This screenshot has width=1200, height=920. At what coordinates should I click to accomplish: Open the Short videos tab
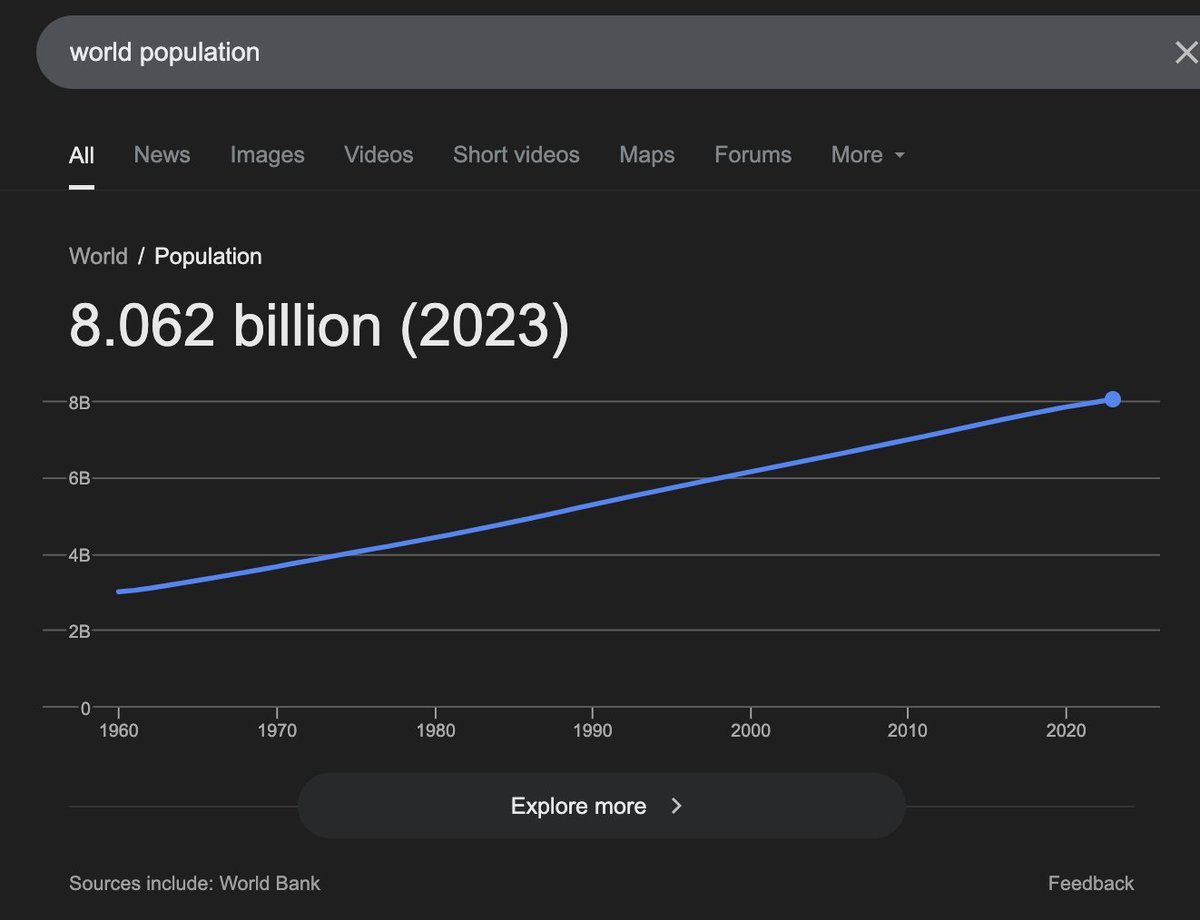coord(516,155)
